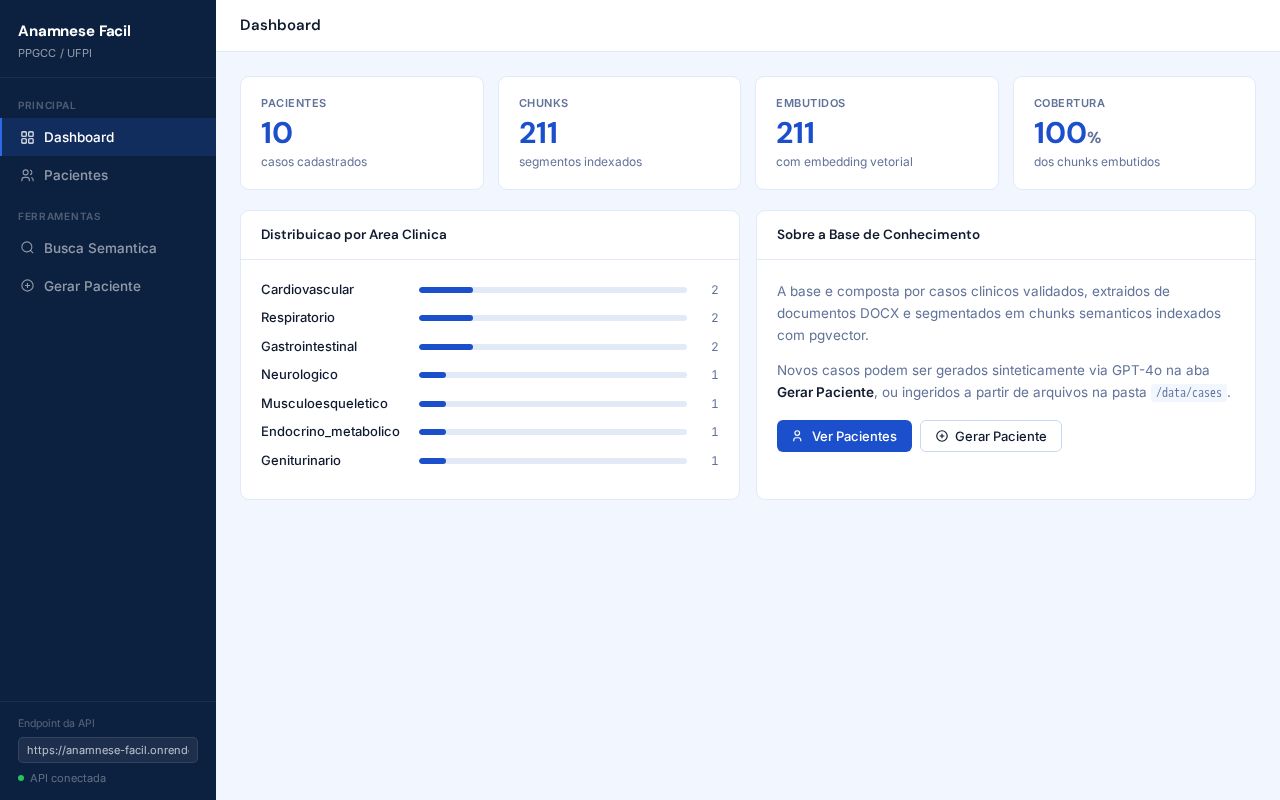Viewport: 1280px width, 800px height.
Task: Click the Endpoint da API label
Action: click(x=56, y=723)
